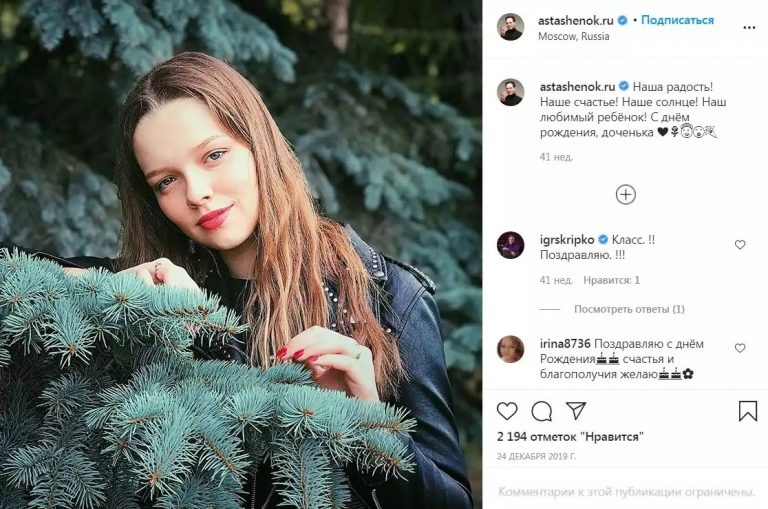768x509 pixels.
Task: Like igrskripko's comment
Action: 740,245
